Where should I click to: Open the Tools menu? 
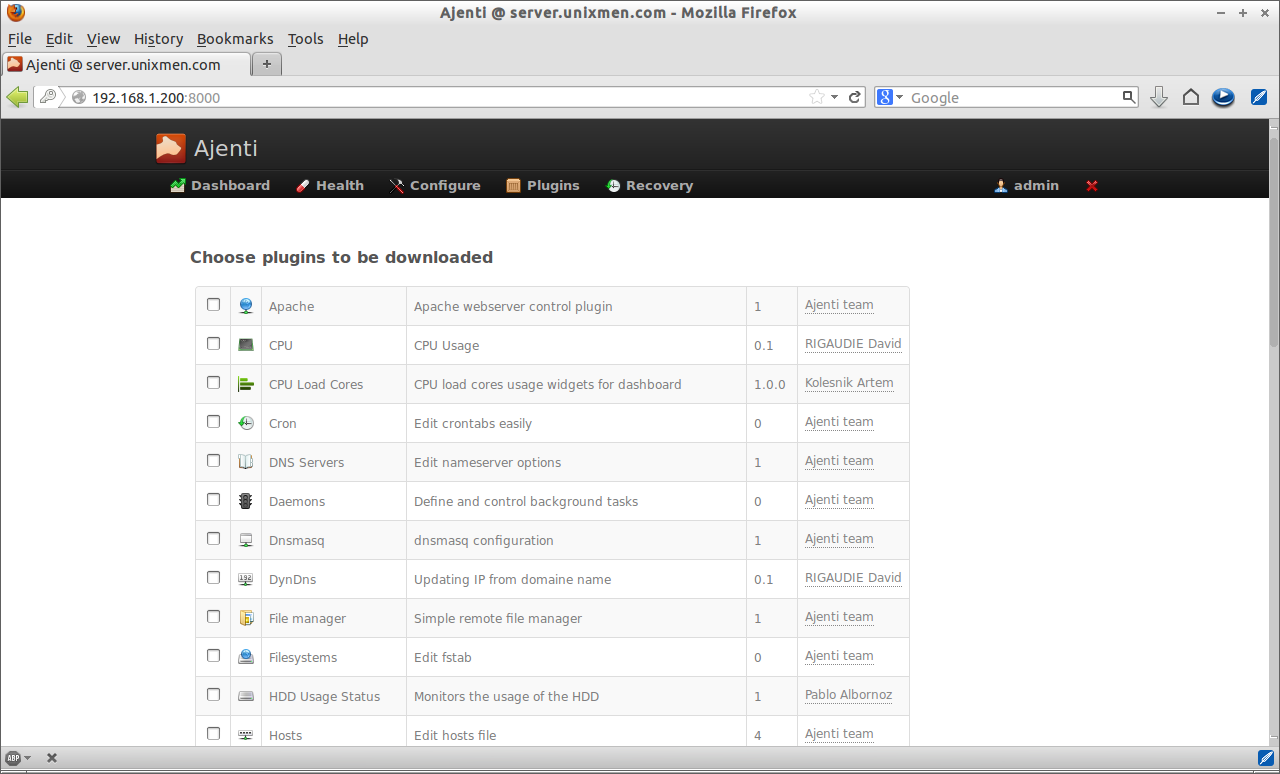pos(306,39)
